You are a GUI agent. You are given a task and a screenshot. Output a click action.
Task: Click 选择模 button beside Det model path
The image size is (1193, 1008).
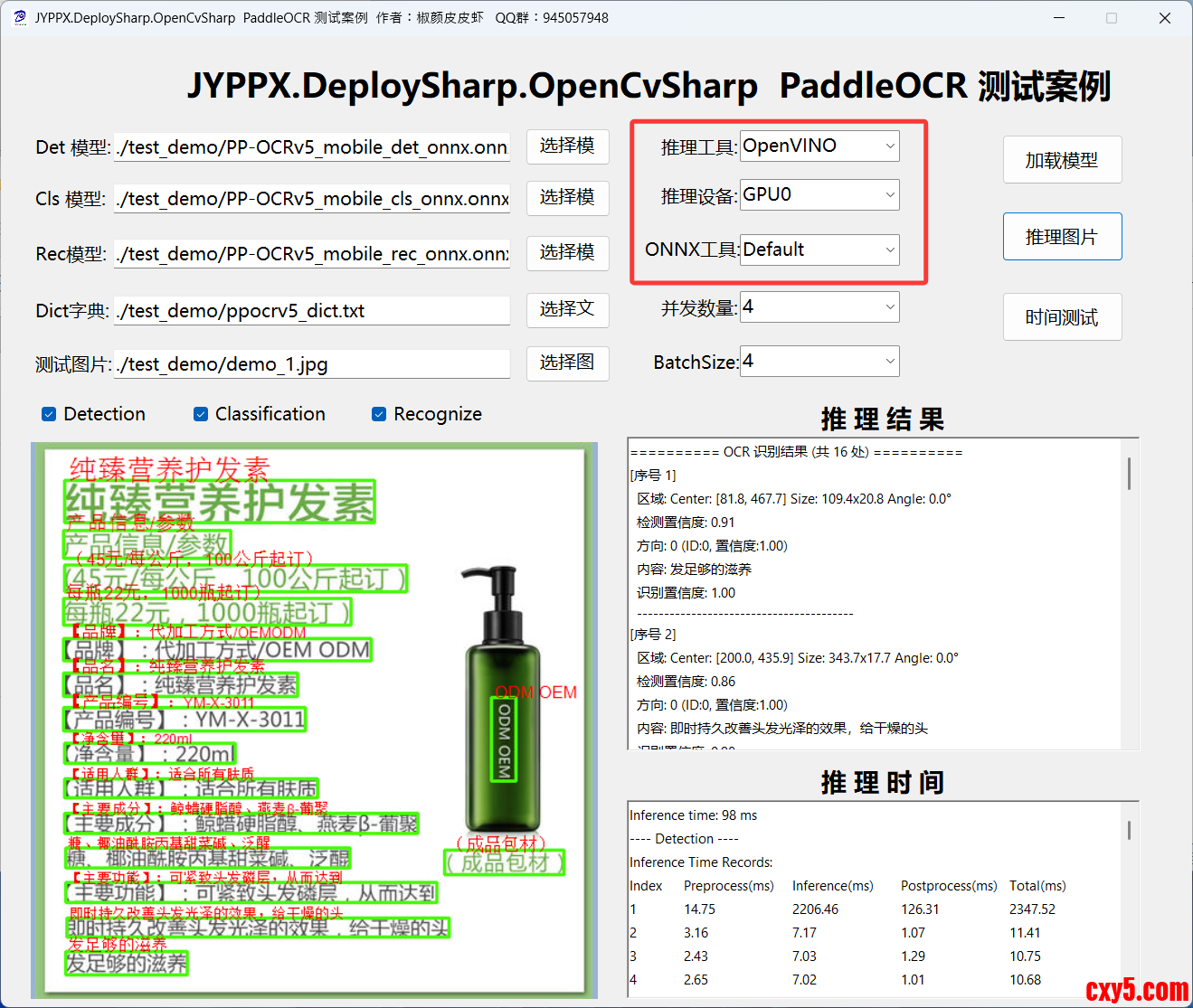(x=567, y=146)
